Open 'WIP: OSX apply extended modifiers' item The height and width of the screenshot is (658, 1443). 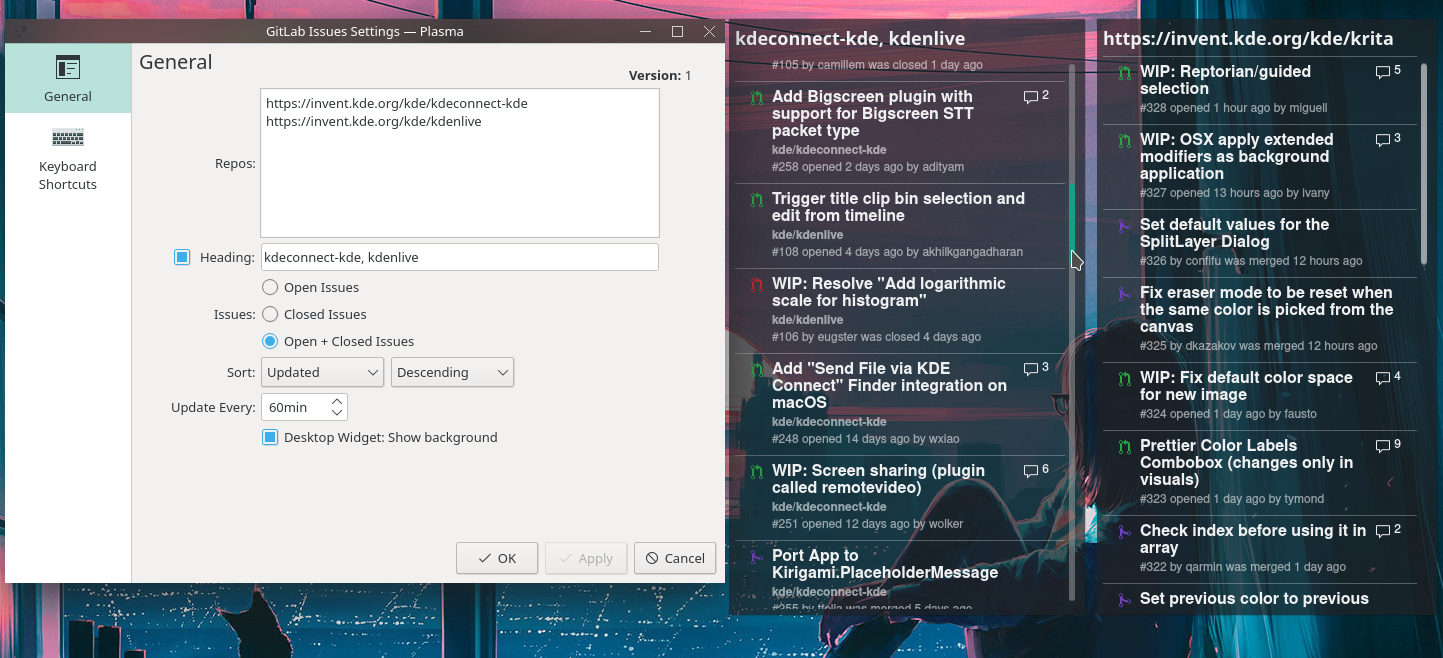click(1237, 156)
